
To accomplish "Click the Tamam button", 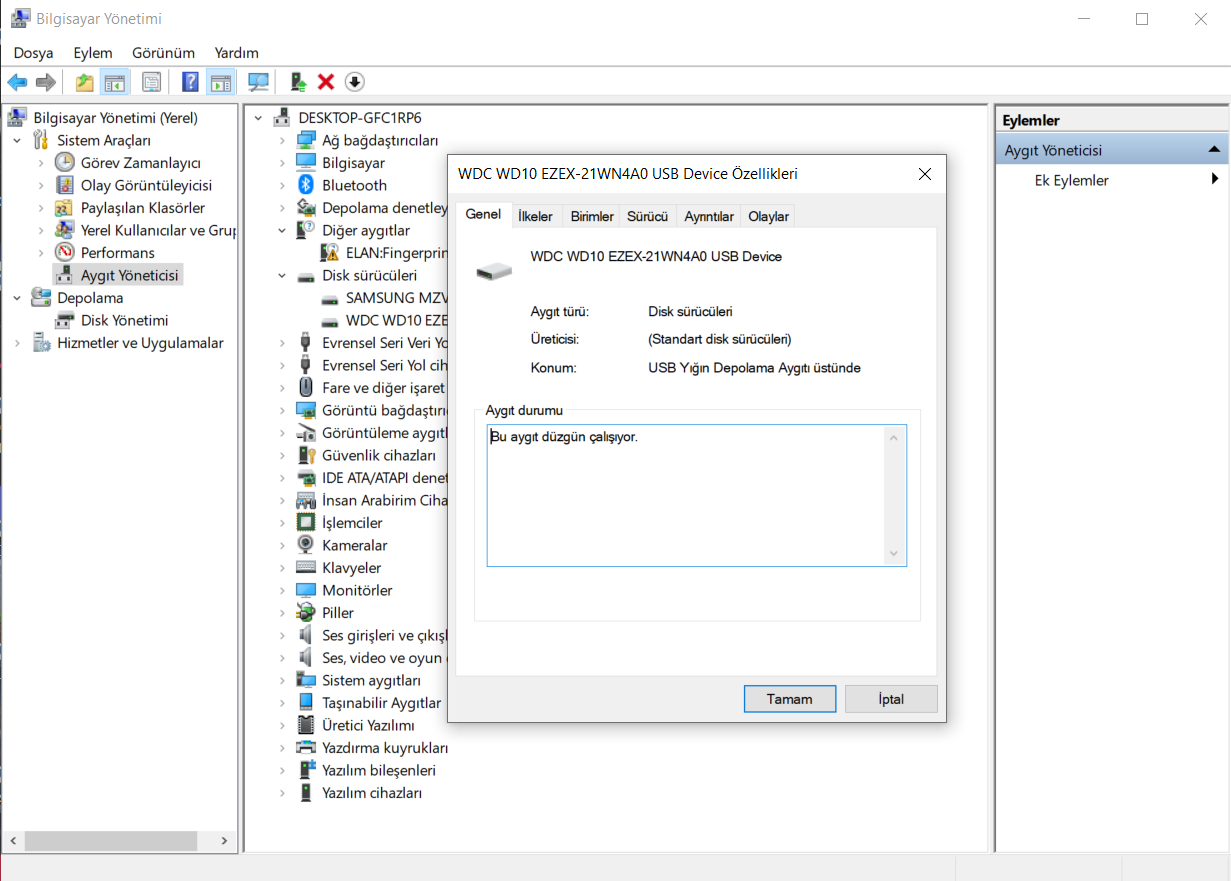I will click(x=789, y=699).
